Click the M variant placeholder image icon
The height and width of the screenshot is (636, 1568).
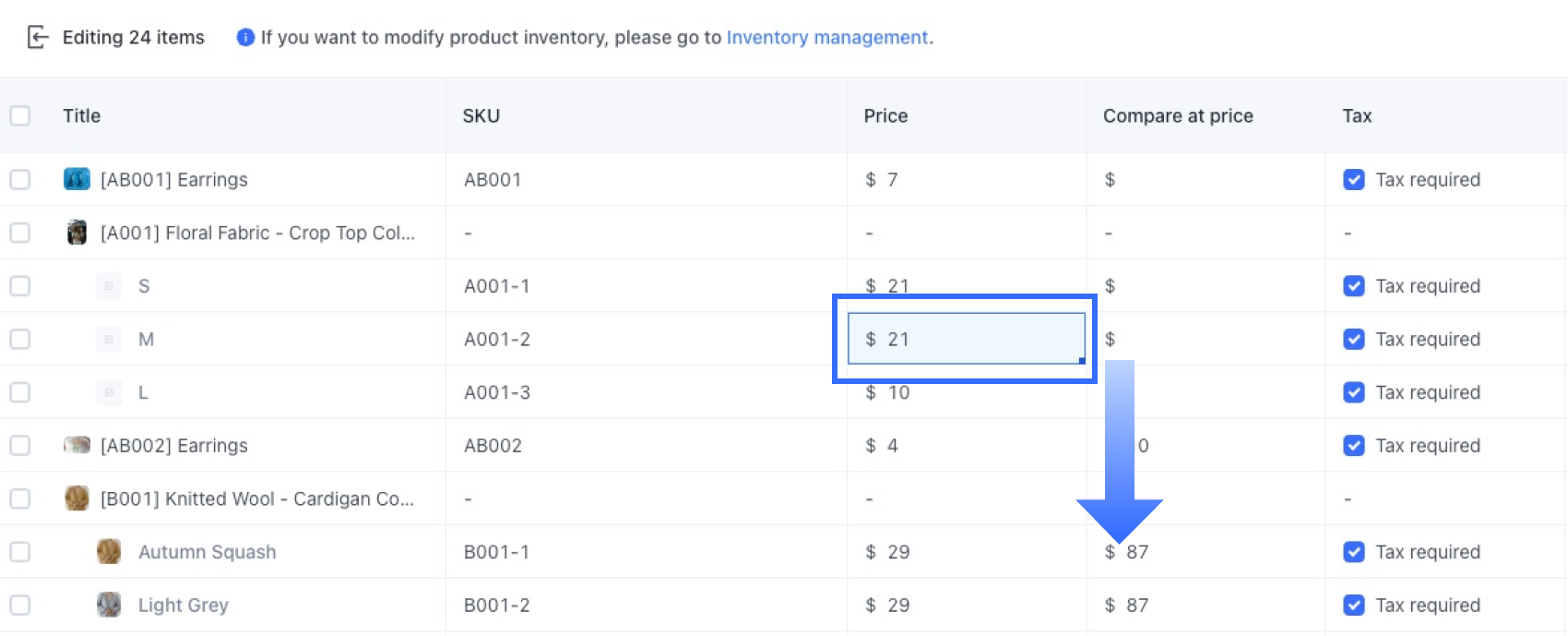[109, 339]
